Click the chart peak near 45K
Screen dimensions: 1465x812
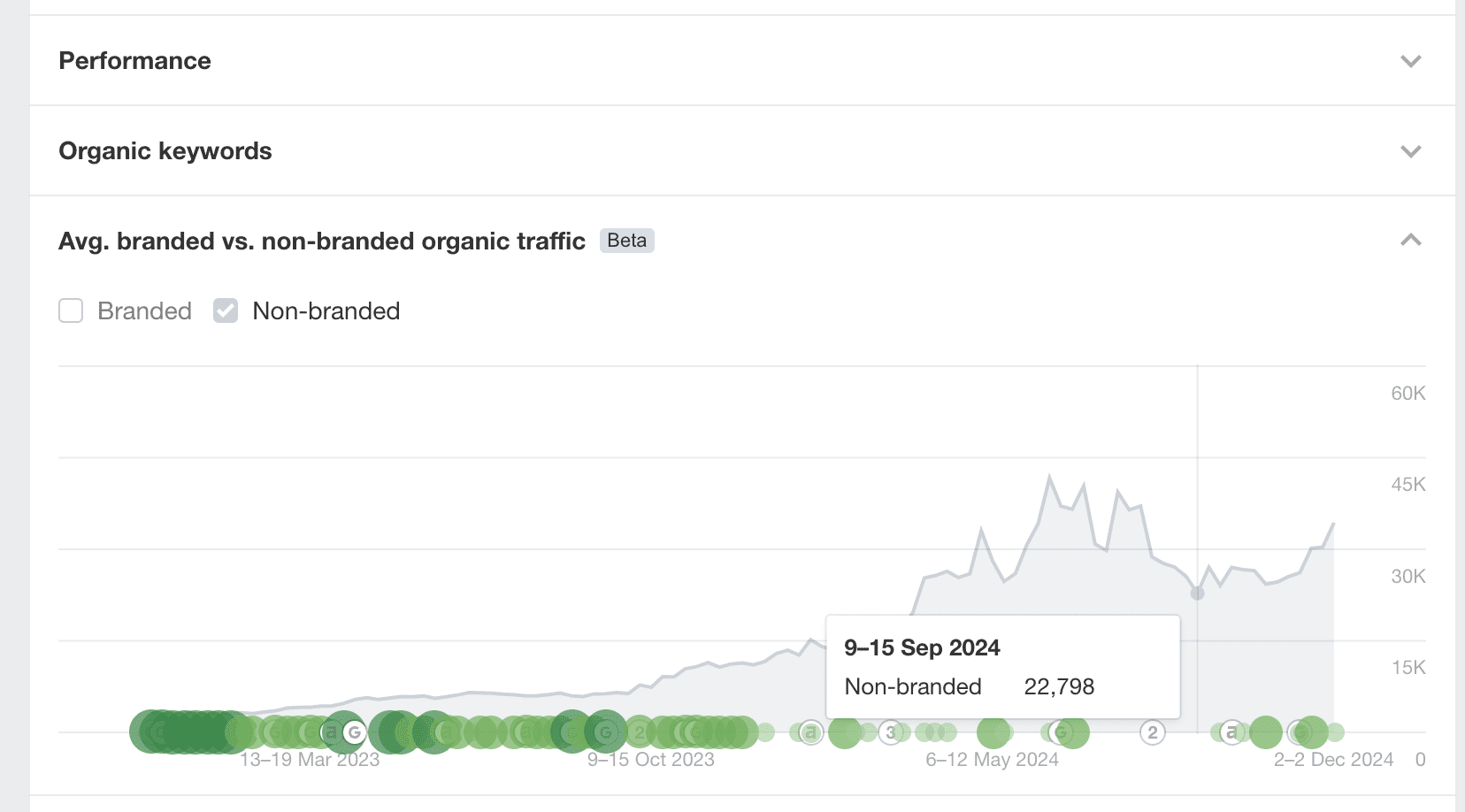pyautogui.click(x=1050, y=477)
